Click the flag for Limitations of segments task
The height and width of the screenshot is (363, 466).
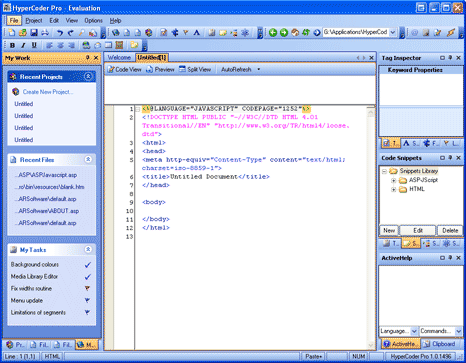[x=87, y=313]
